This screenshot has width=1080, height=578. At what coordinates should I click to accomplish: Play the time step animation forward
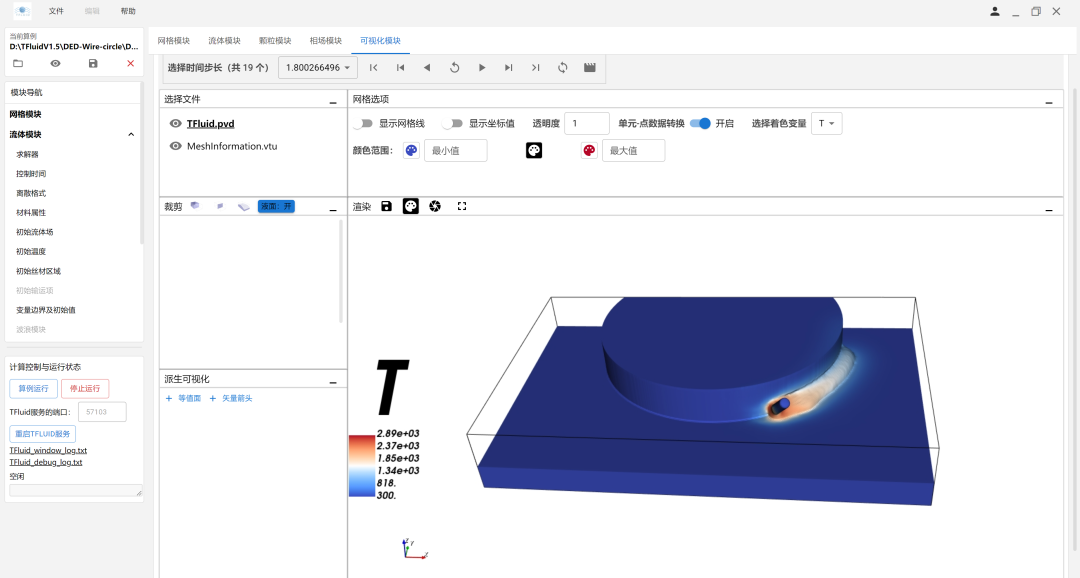click(481, 68)
